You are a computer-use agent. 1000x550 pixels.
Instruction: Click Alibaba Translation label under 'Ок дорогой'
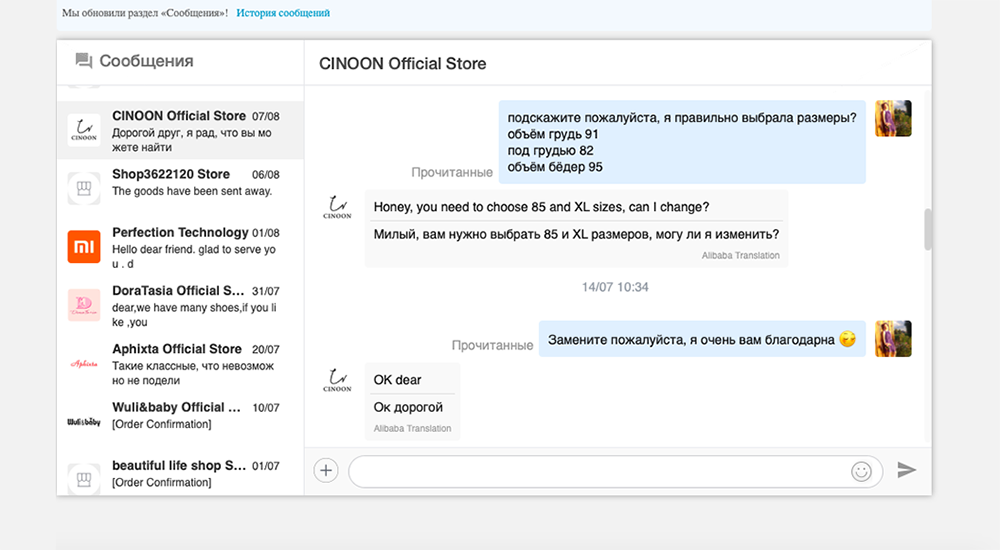coord(412,428)
